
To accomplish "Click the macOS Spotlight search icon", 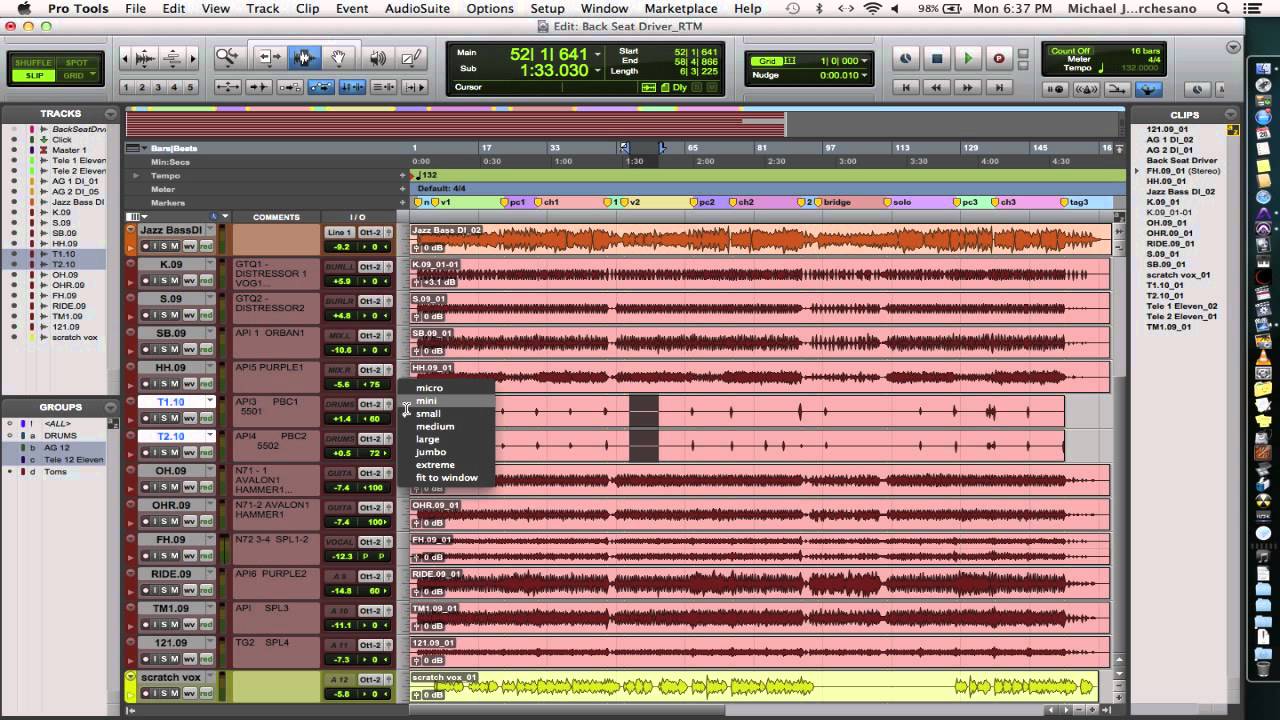I will (1224, 8).
